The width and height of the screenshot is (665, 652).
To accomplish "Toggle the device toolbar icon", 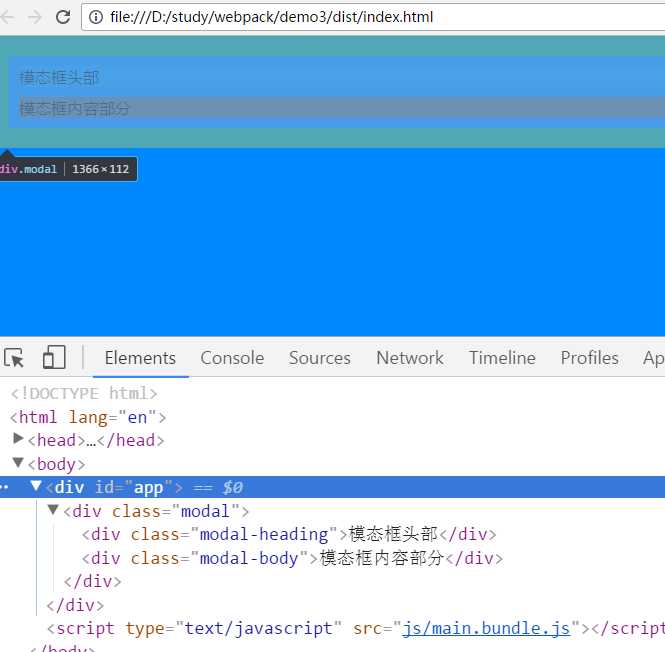I will pyautogui.click(x=54, y=357).
